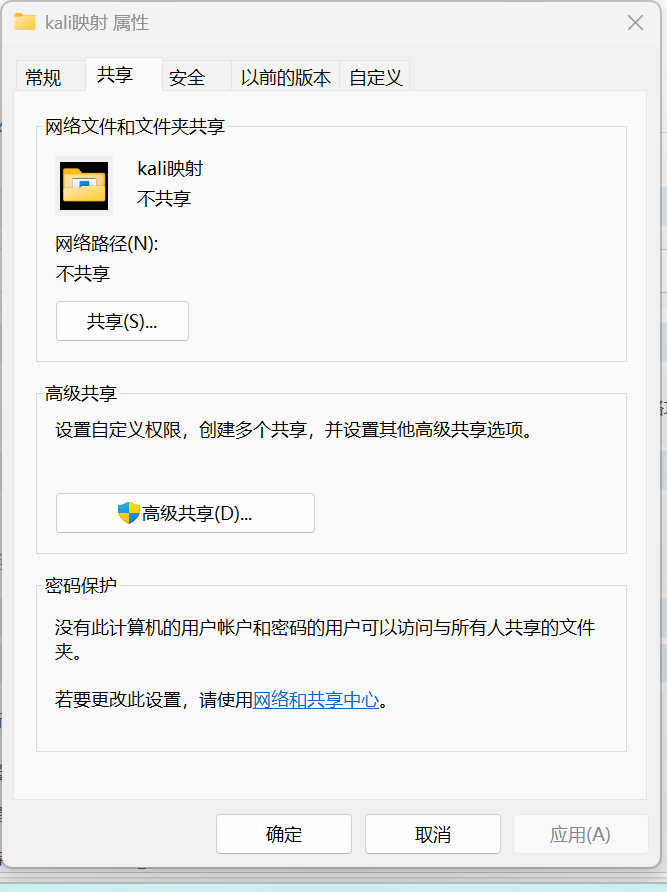Viewport: 667px width, 892px height.
Task: Switch to the 自定义 tab
Action: (x=374, y=77)
